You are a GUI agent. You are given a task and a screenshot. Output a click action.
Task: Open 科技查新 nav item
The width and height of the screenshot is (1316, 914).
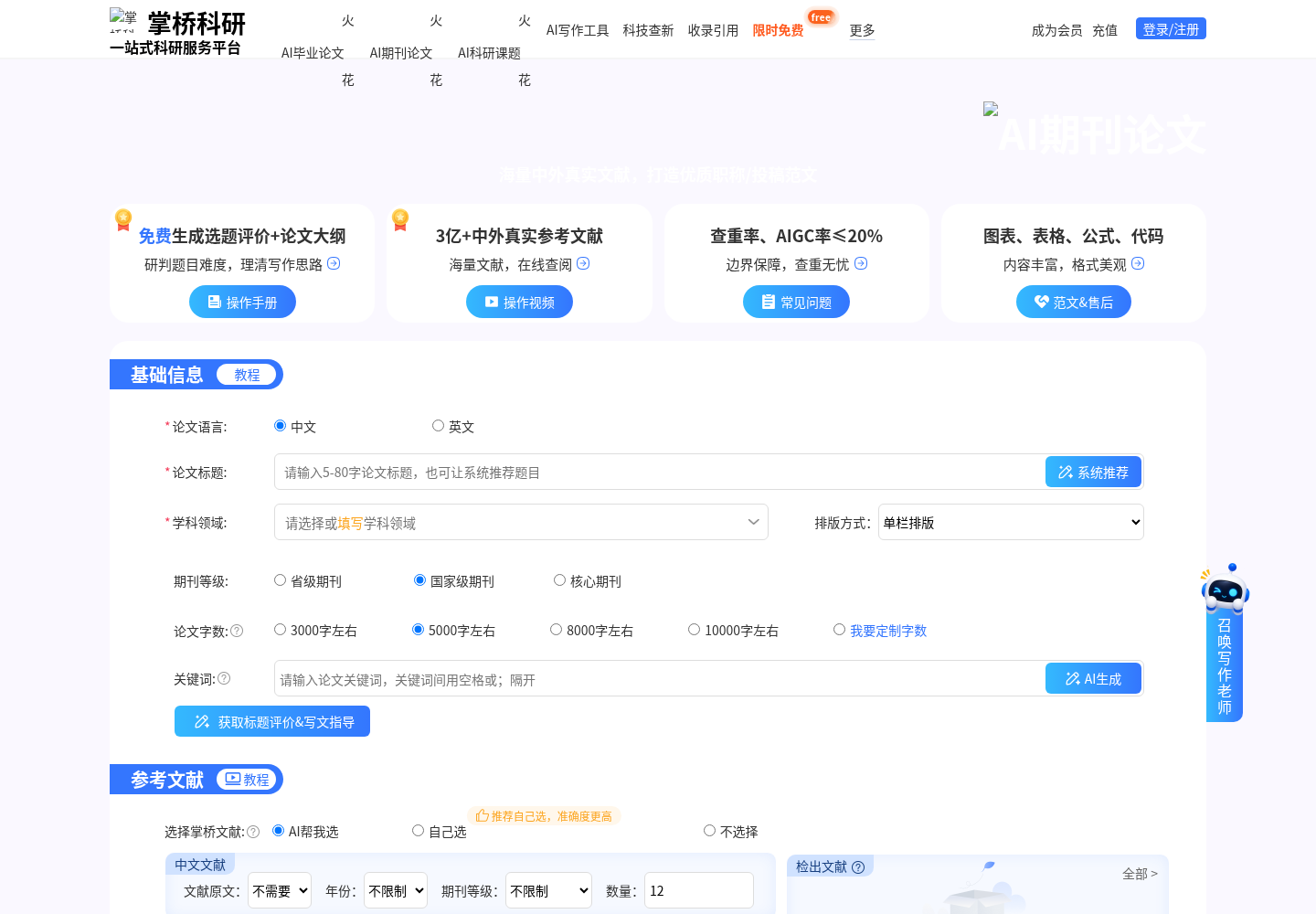pos(648,30)
